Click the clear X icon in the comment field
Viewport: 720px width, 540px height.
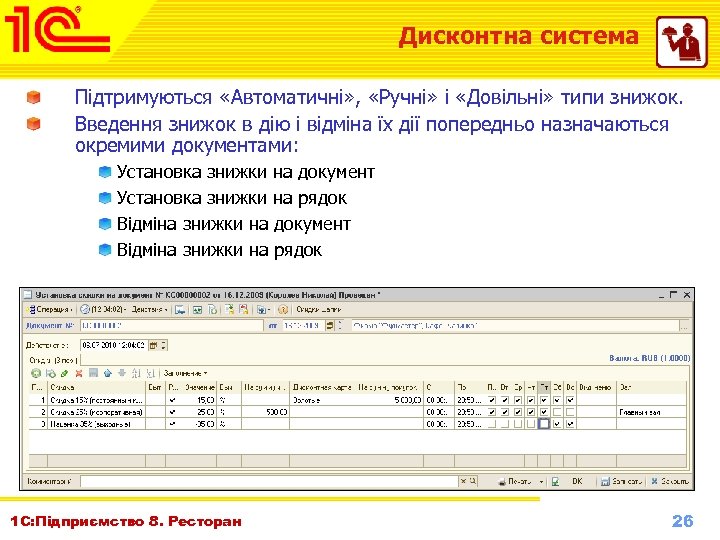(463, 481)
